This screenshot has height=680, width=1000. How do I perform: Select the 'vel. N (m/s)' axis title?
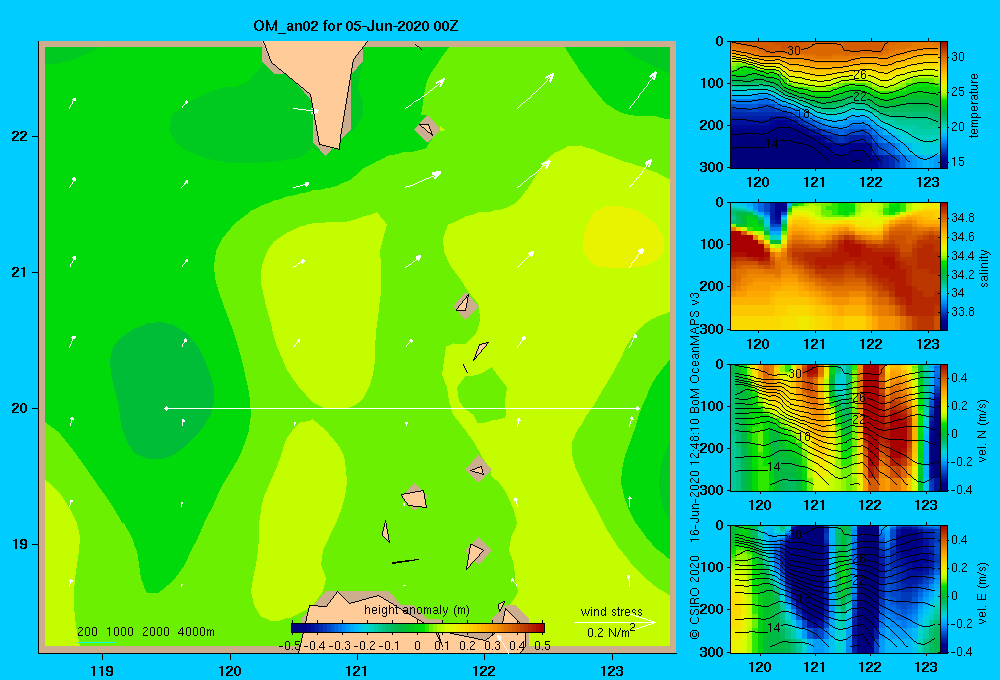tap(983, 431)
